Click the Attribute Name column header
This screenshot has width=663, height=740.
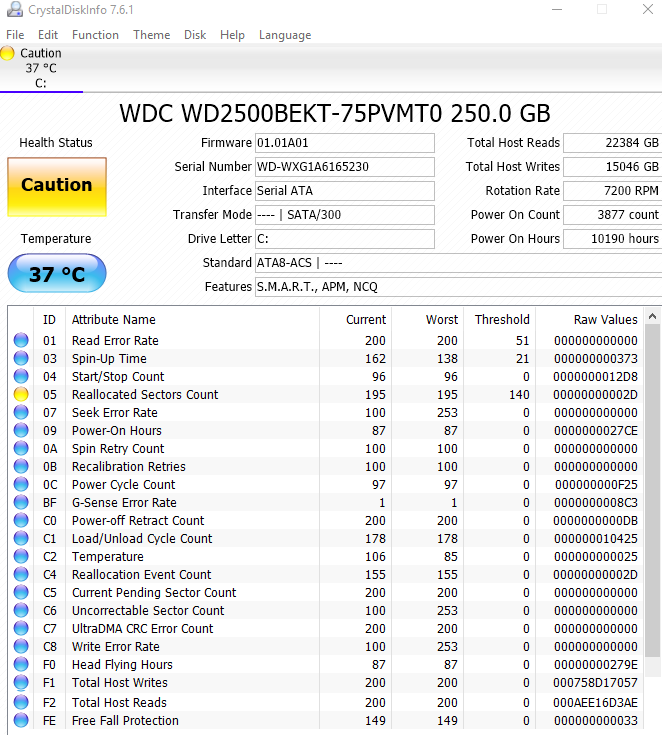[x=193, y=320]
